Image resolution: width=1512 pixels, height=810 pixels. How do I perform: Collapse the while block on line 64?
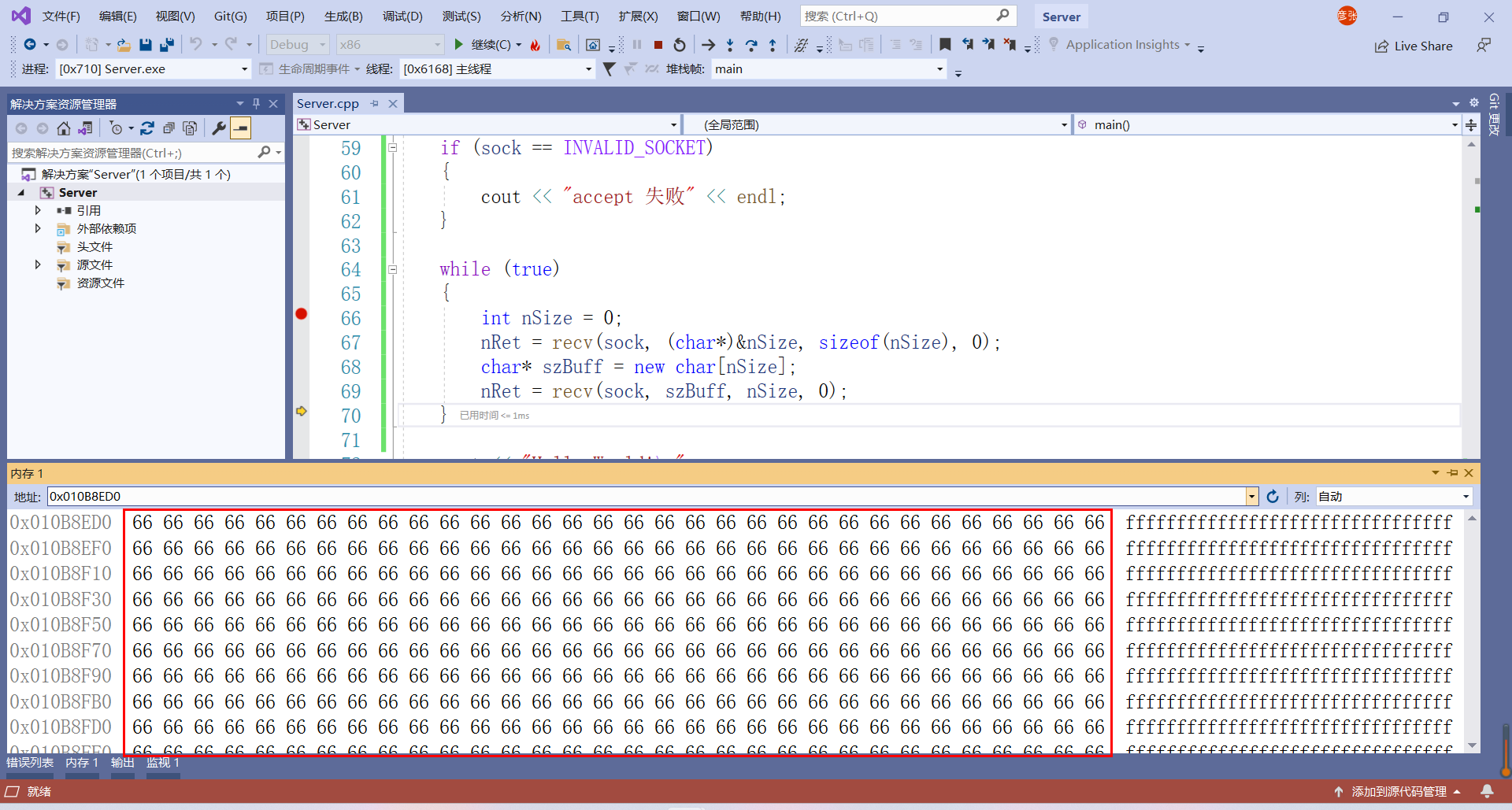click(392, 269)
